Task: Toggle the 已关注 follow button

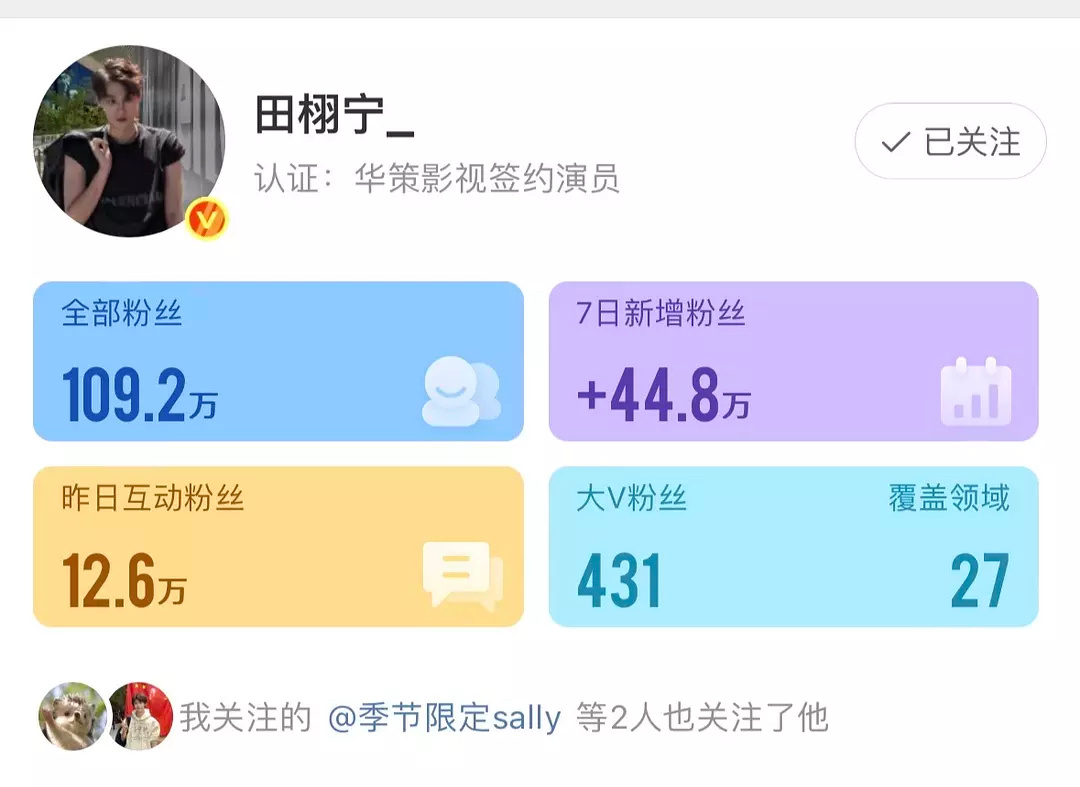Action: coord(951,141)
